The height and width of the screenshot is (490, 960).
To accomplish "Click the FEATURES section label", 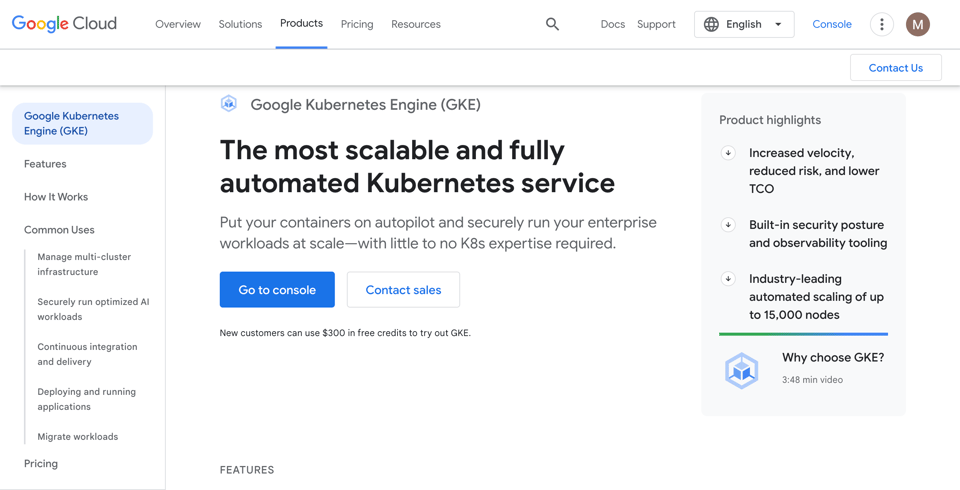I will pos(247,470).
